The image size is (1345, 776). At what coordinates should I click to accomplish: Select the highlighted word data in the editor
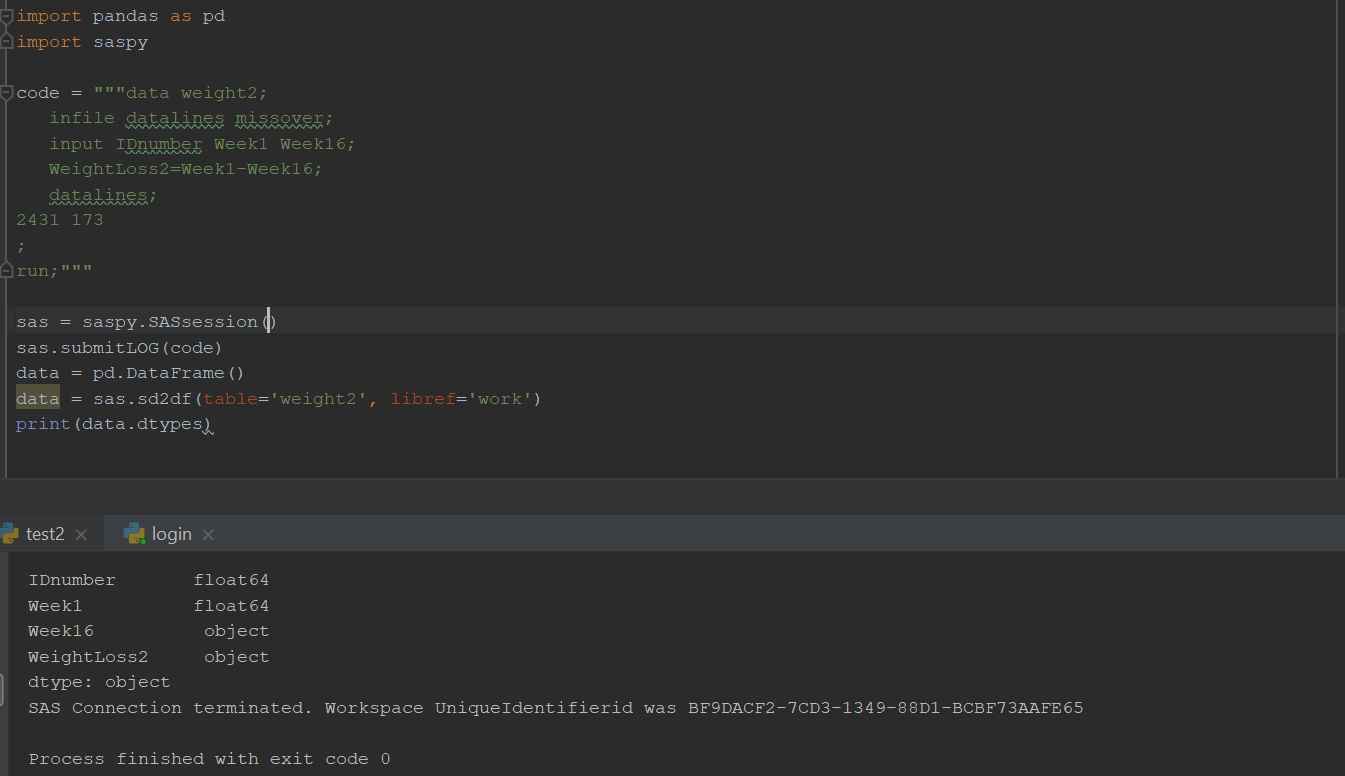click(37, 397)
